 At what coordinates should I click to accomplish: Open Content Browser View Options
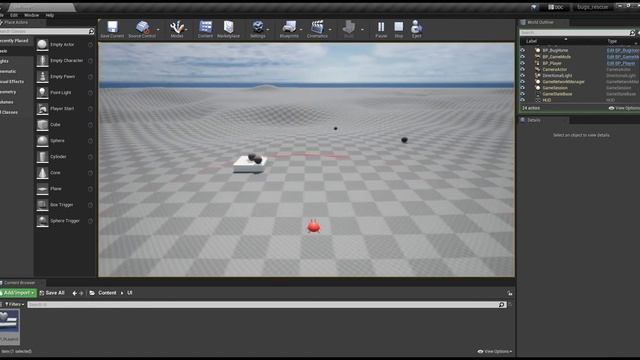pyautogui.click(x=495, y=351)
